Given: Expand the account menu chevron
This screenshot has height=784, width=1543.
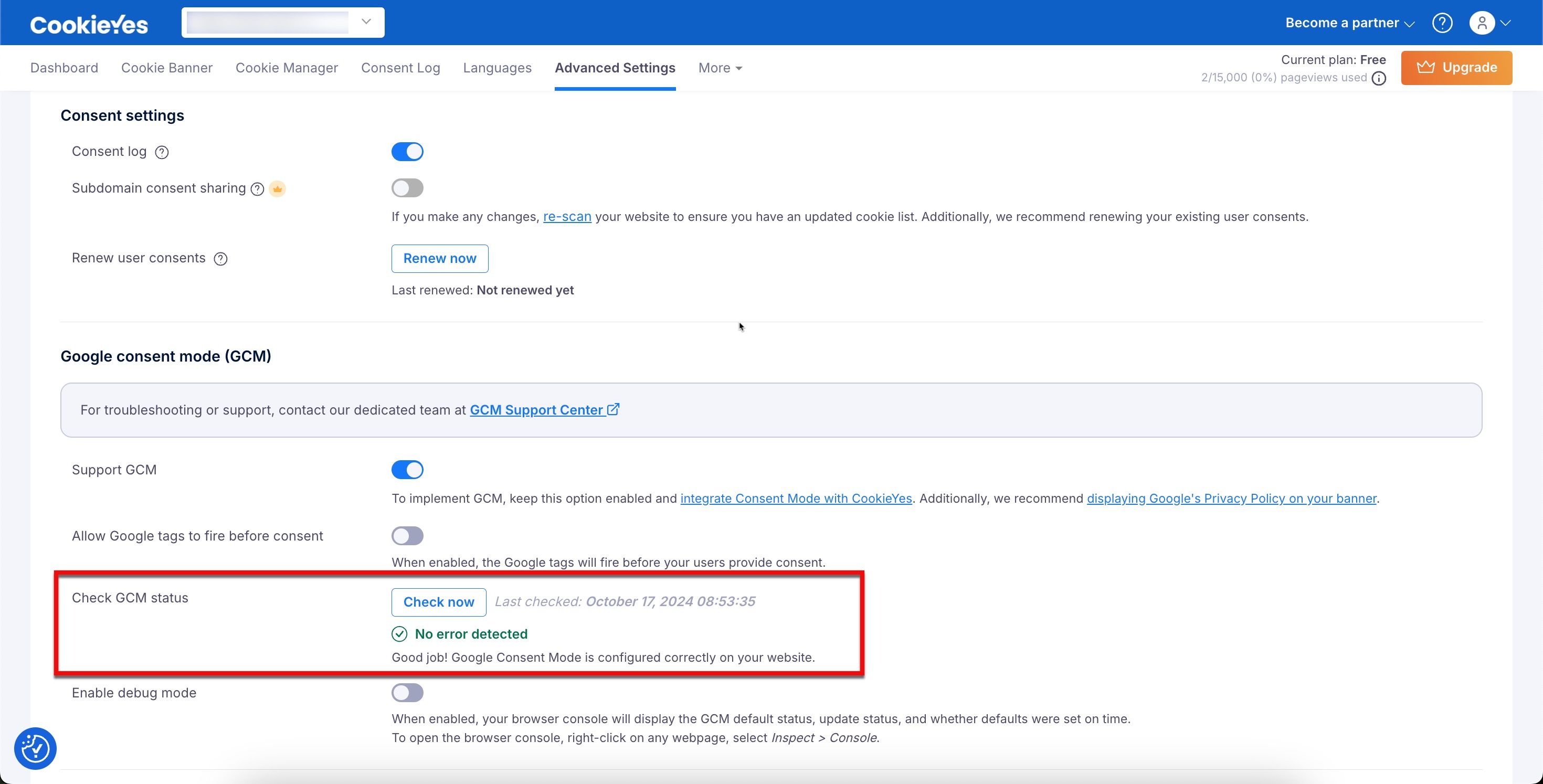Looking at the screenshot, I should coord(1506,23).
